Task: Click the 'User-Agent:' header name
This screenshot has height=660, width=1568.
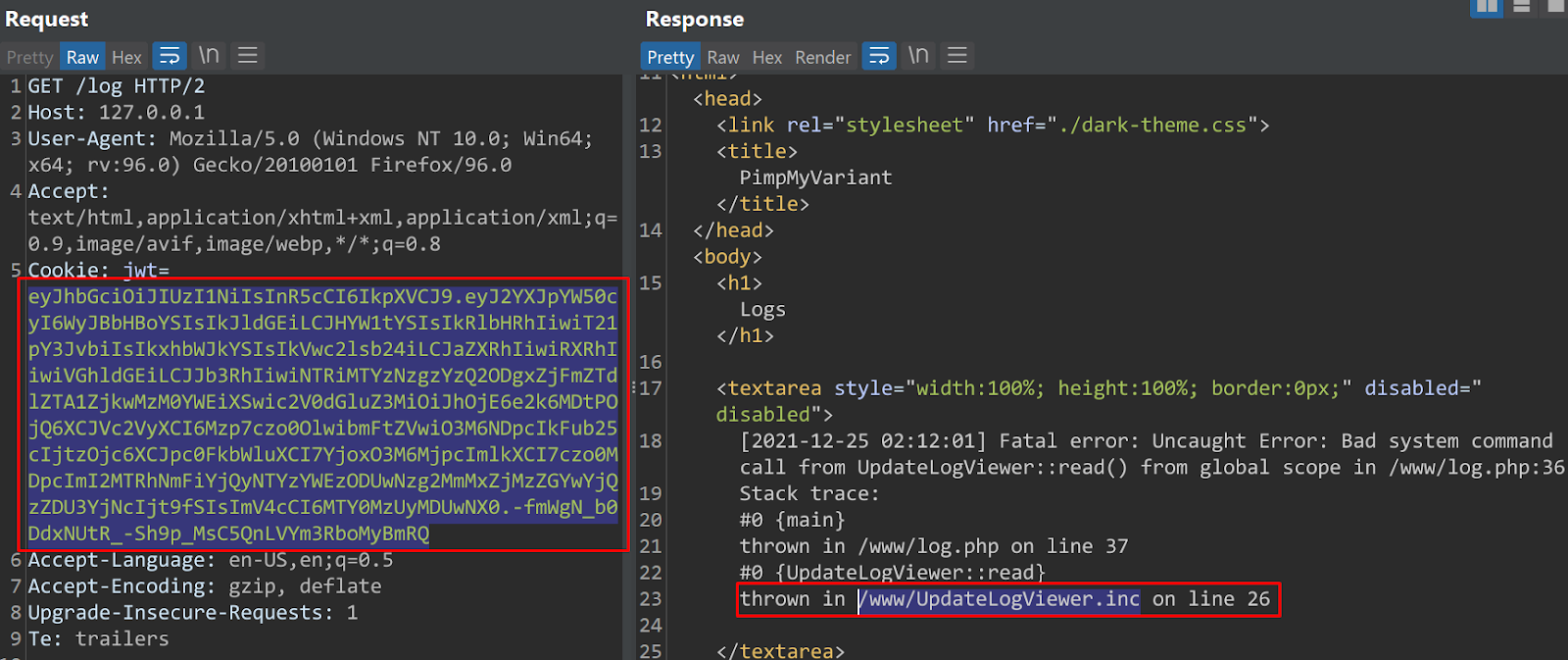Action: [x=92, y=139]
